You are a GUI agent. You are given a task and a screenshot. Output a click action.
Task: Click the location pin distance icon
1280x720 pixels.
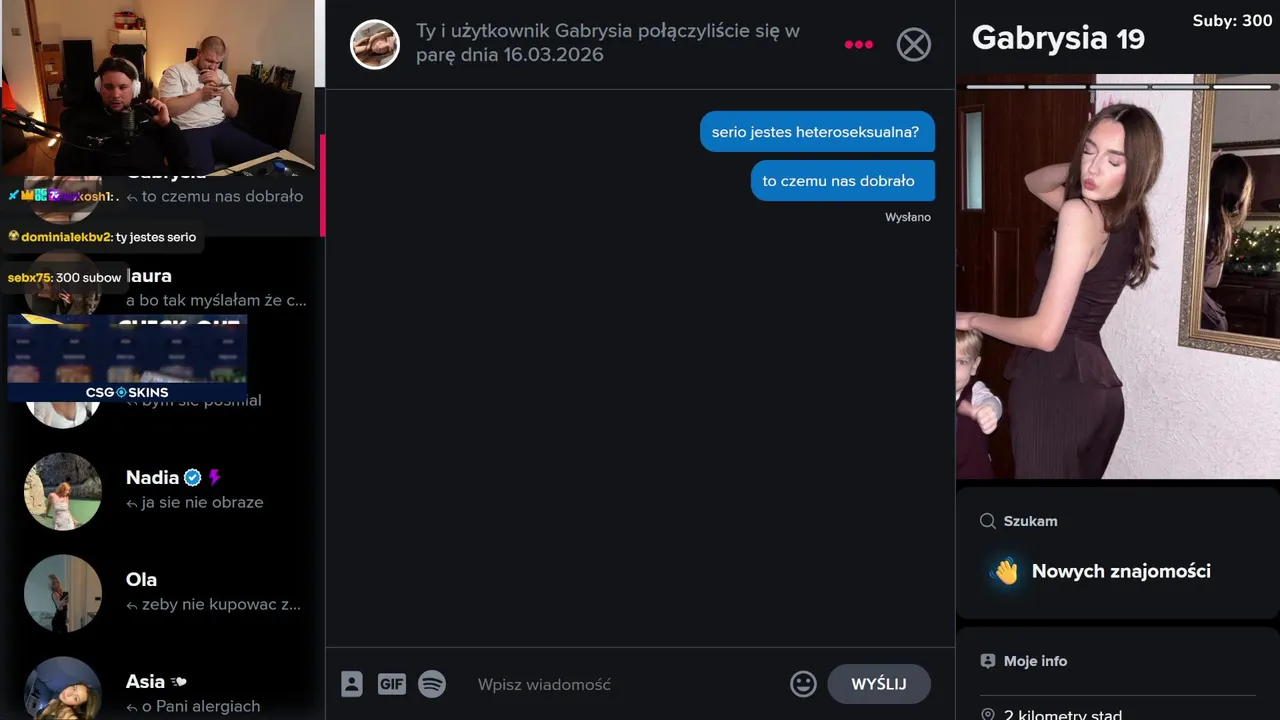988,714
